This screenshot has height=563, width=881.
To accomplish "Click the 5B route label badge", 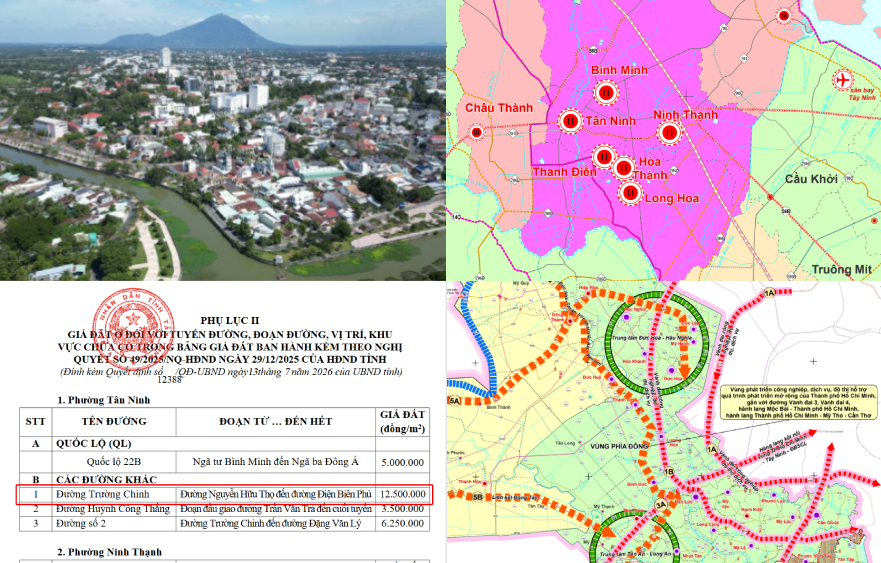I will tap(477, 497).
